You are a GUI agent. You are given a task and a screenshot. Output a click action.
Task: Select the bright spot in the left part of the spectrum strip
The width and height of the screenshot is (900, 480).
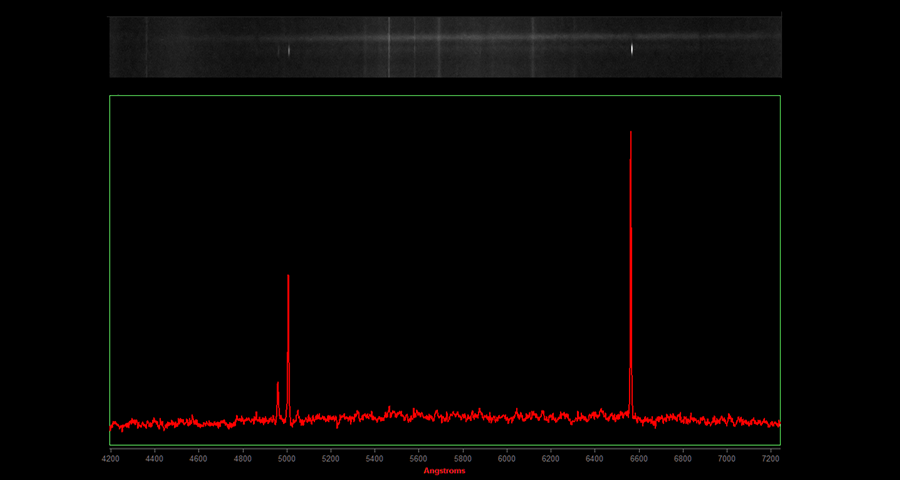(289, 50)
